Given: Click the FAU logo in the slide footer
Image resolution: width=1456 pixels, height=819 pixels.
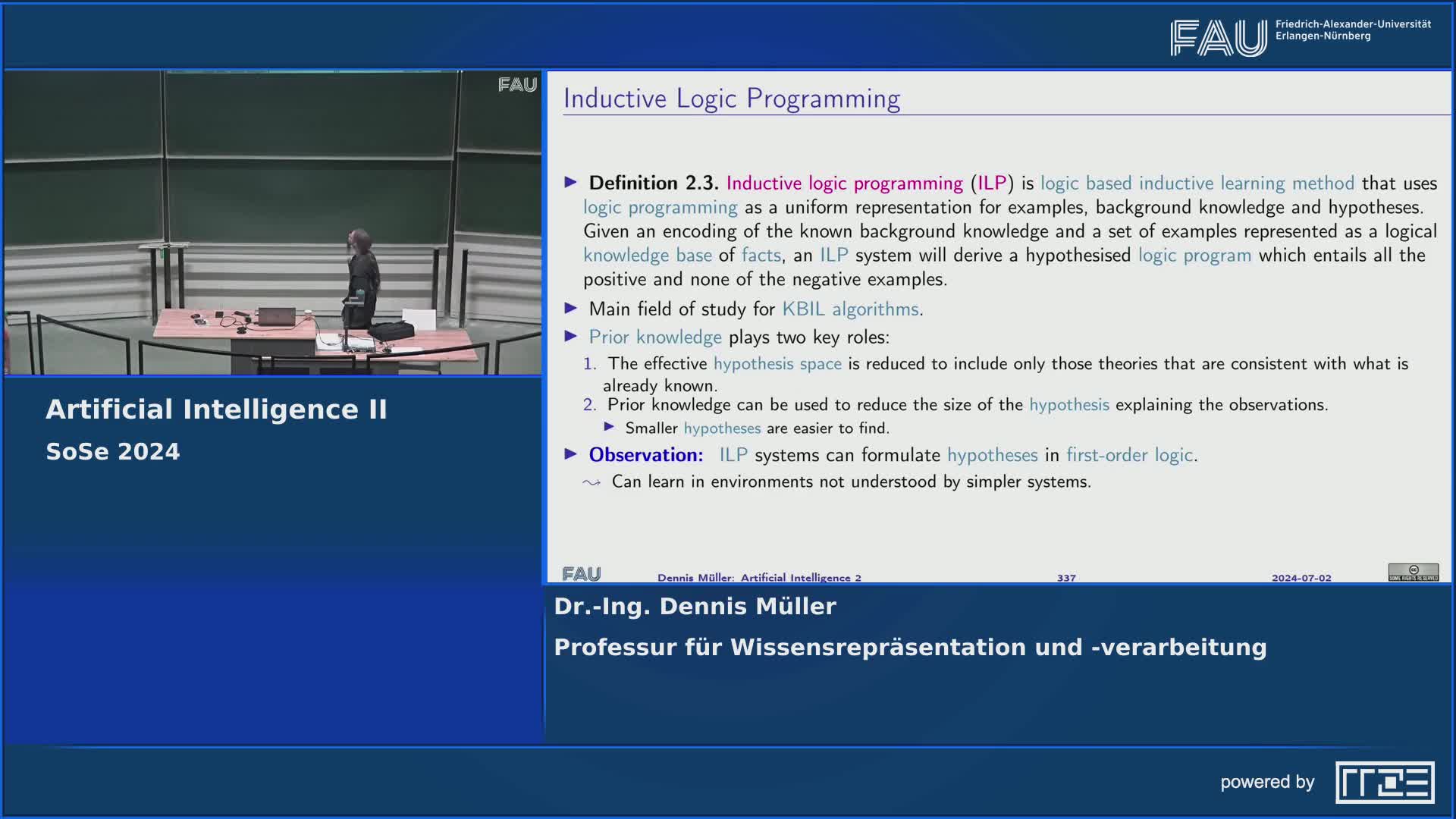Looking at the screenshot, I should point(582,574).
